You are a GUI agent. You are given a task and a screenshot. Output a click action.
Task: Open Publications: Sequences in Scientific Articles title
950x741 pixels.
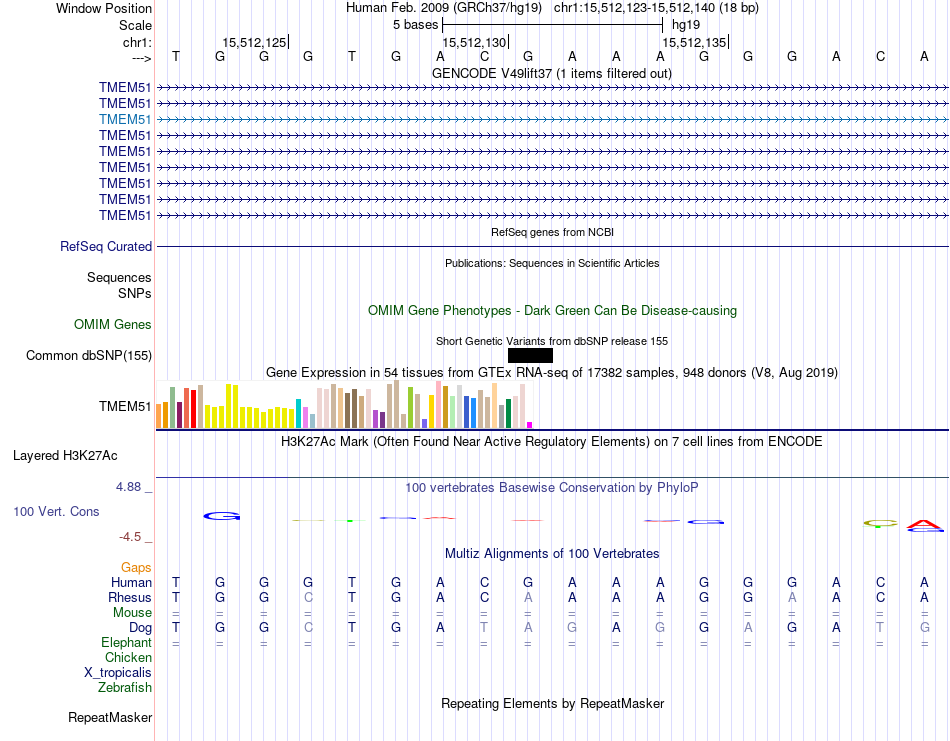pos(552,263)
